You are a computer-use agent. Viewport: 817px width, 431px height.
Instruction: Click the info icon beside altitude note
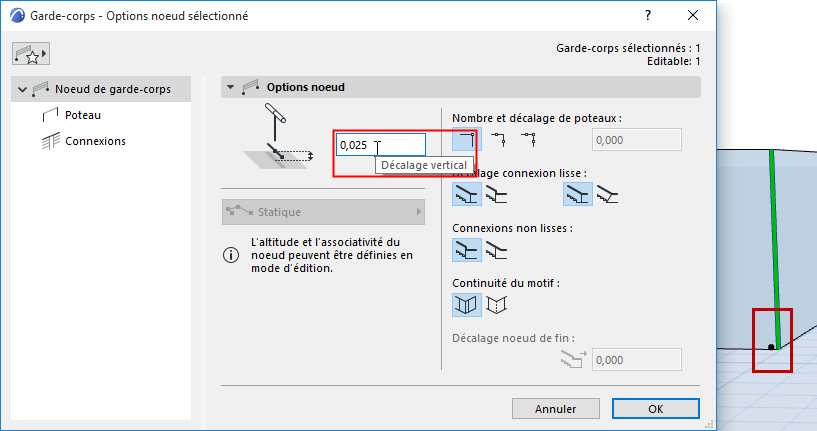click(x=230, y=255)
